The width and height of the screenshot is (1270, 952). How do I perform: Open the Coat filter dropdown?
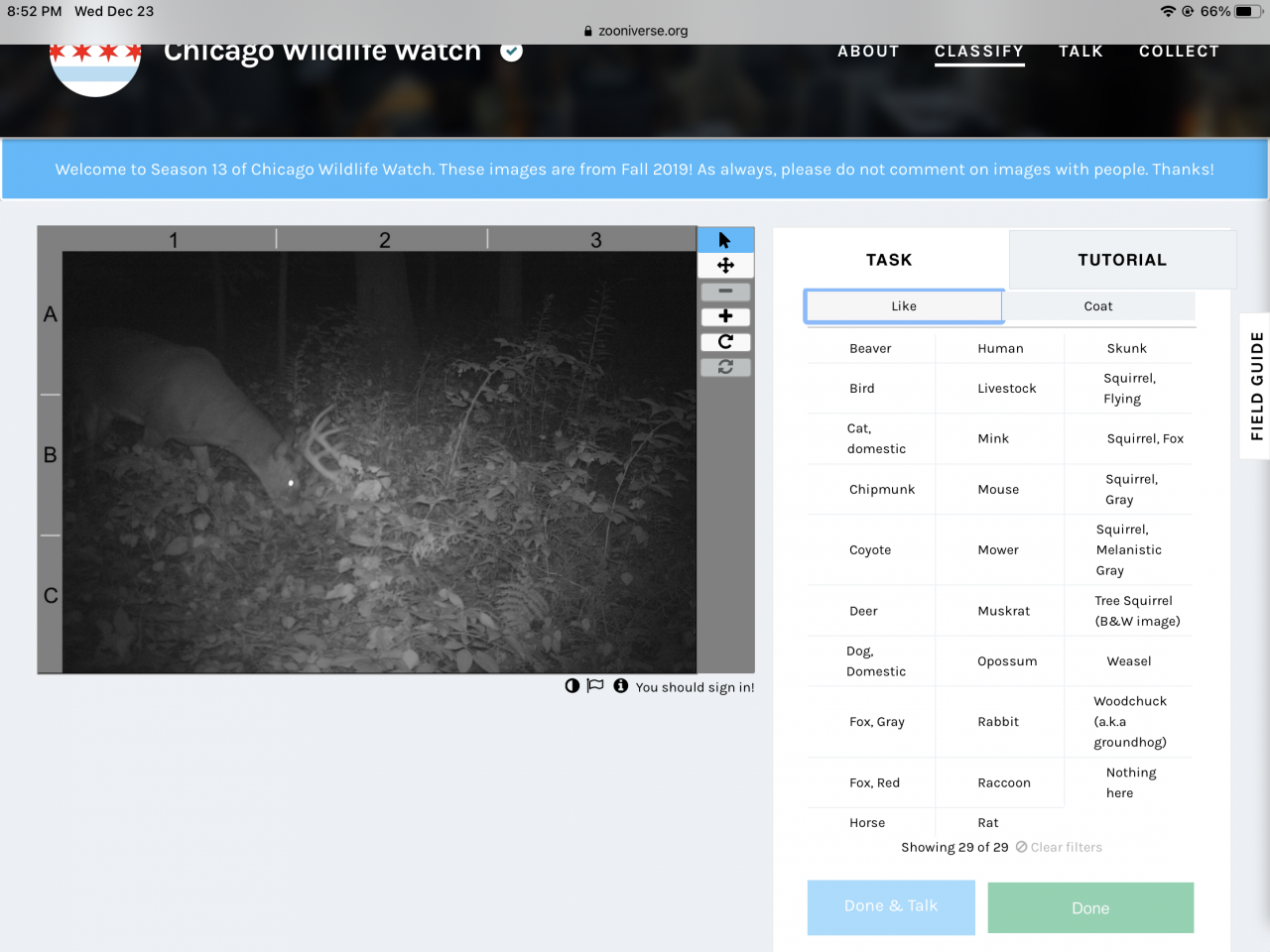1098,306
